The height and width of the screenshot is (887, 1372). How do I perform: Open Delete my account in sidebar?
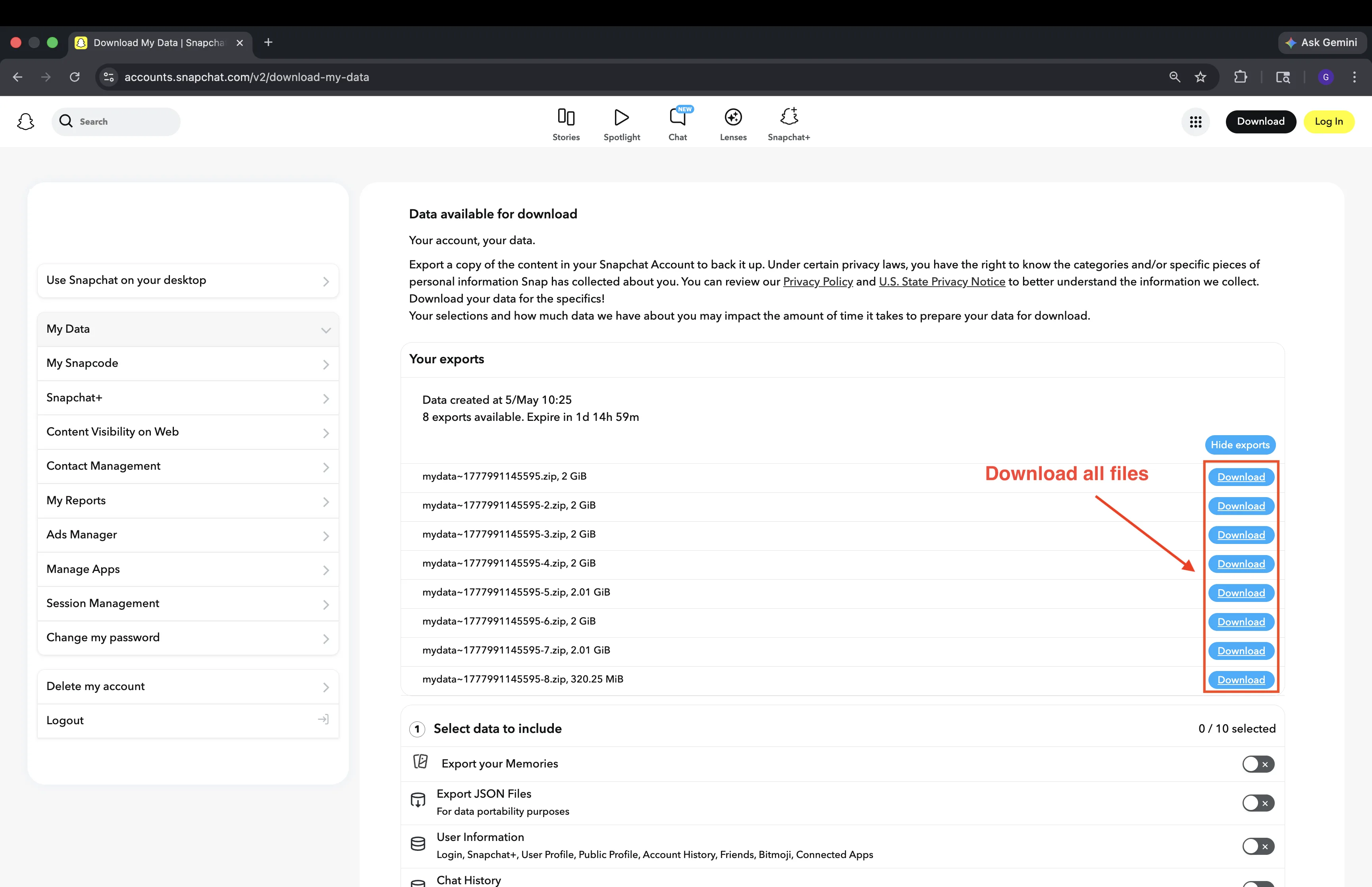coord(188,686)
